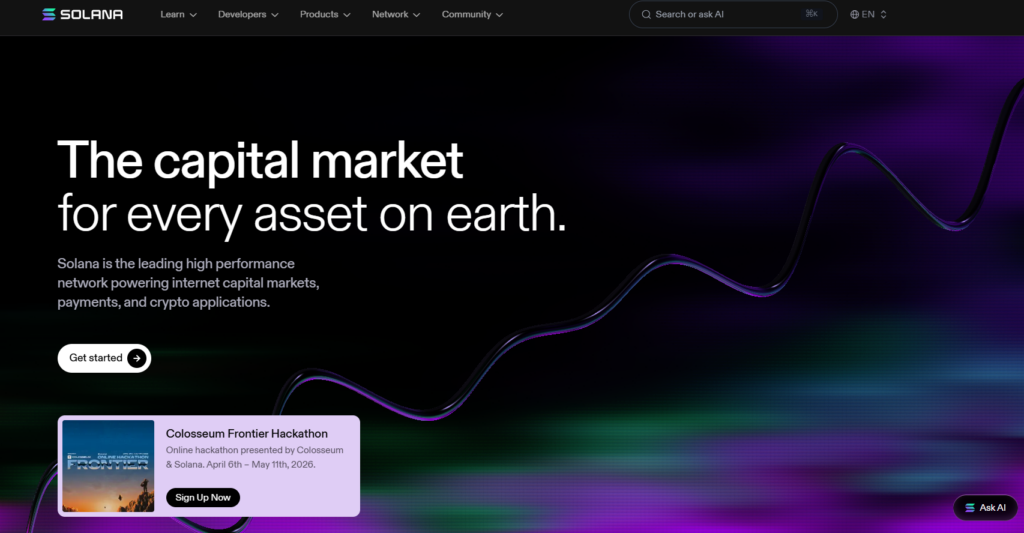
Task: Click the Solana logo in header
Action: [x=82, y=14]
